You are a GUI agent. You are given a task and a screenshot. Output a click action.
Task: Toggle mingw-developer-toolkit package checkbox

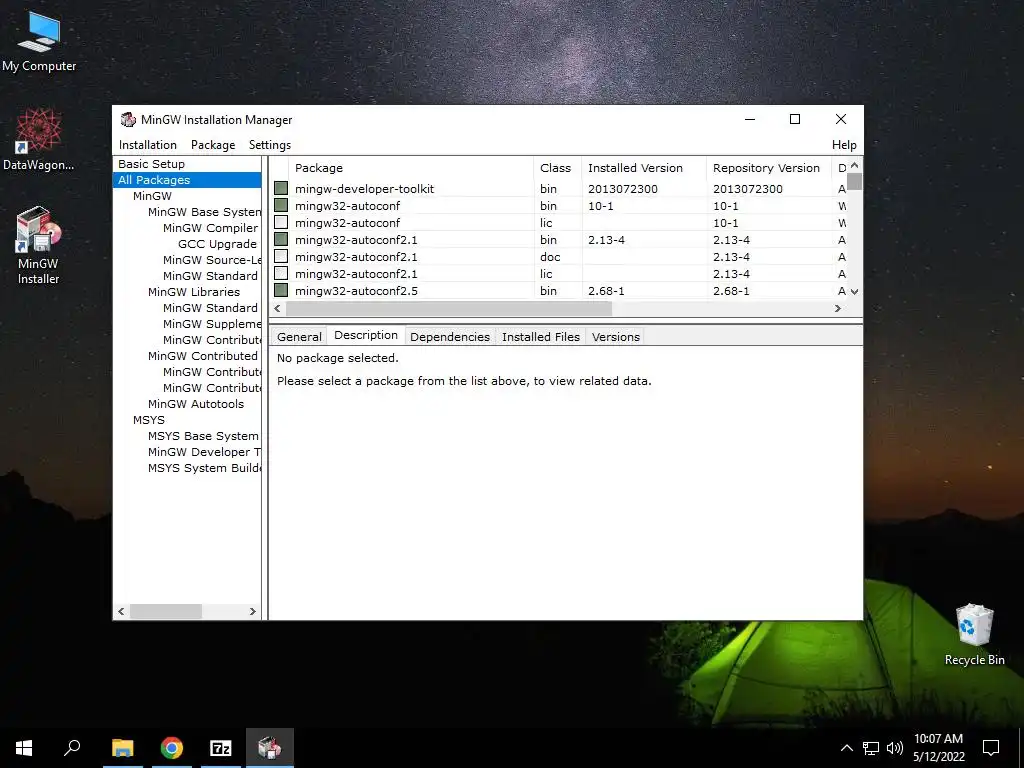point(281,188)
